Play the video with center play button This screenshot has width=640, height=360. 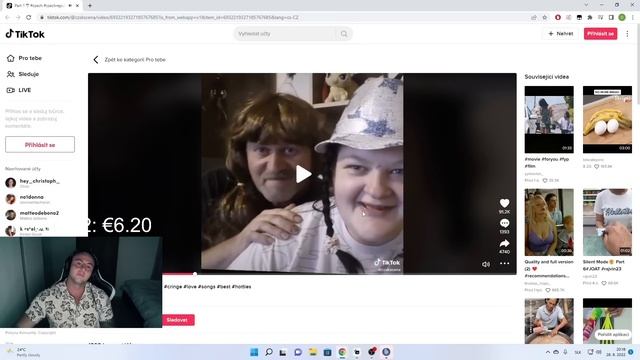click(303, 174)
